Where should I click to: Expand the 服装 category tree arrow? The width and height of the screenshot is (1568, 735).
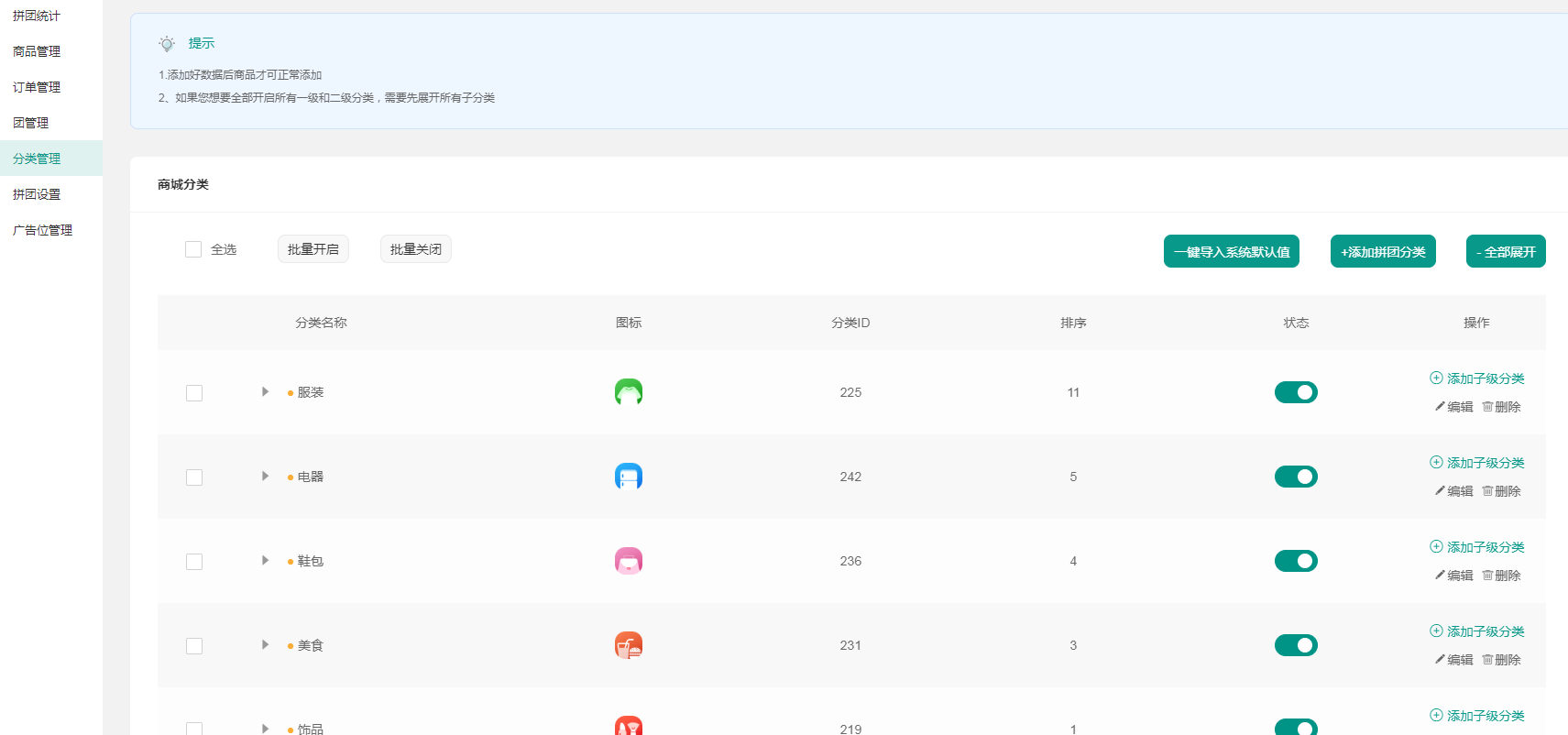(x=265, y=392)
